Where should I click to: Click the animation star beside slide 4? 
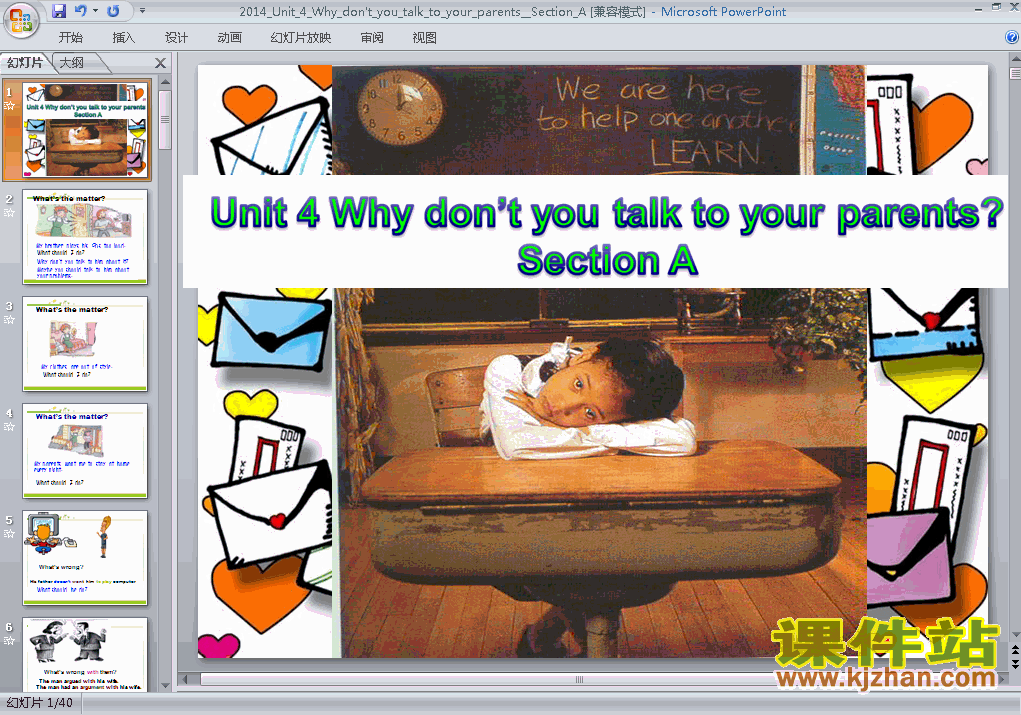point(9,427)
